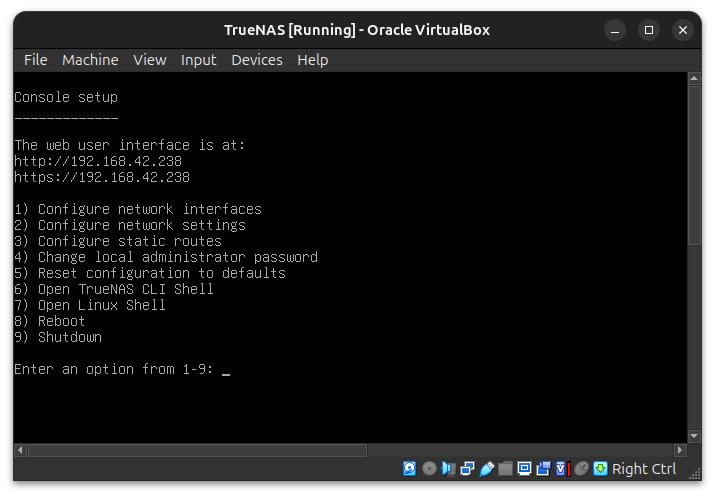Viewport: 715px width, 497px height.
Task: Click the network adapter status icon
Action: [x=467, y=469]
